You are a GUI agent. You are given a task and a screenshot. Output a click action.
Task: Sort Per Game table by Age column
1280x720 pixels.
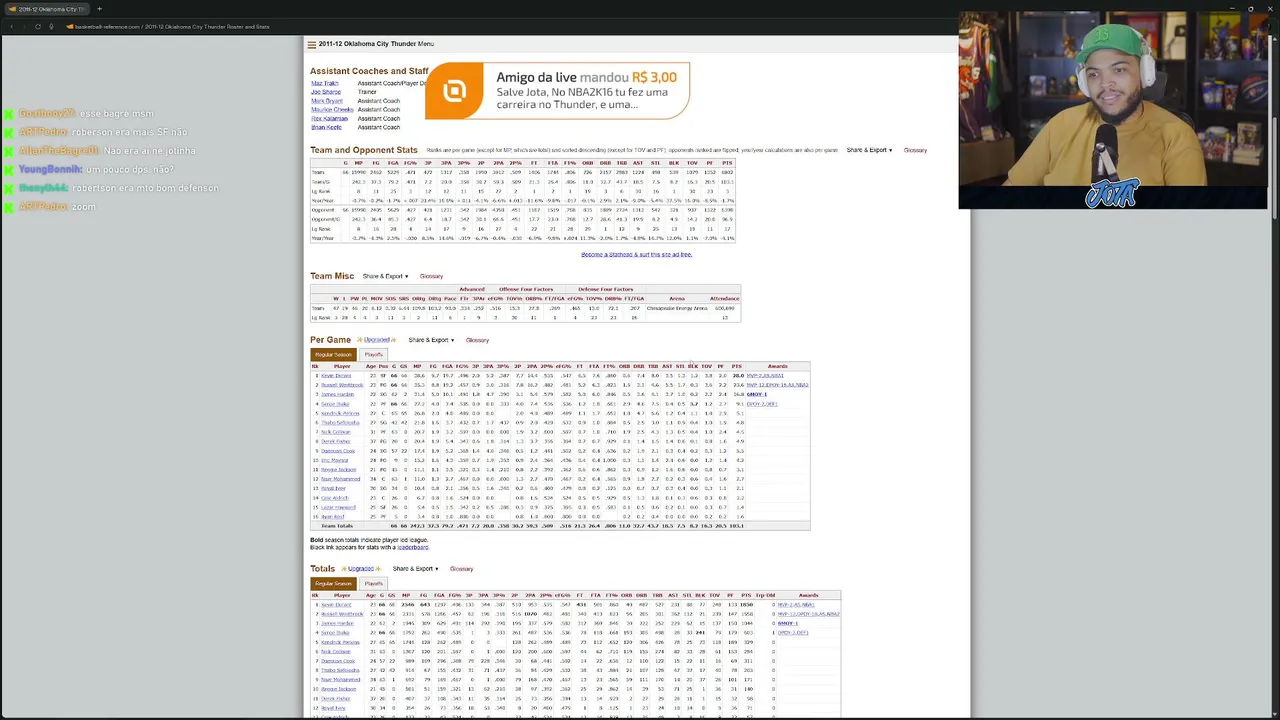tap(371, 366)
